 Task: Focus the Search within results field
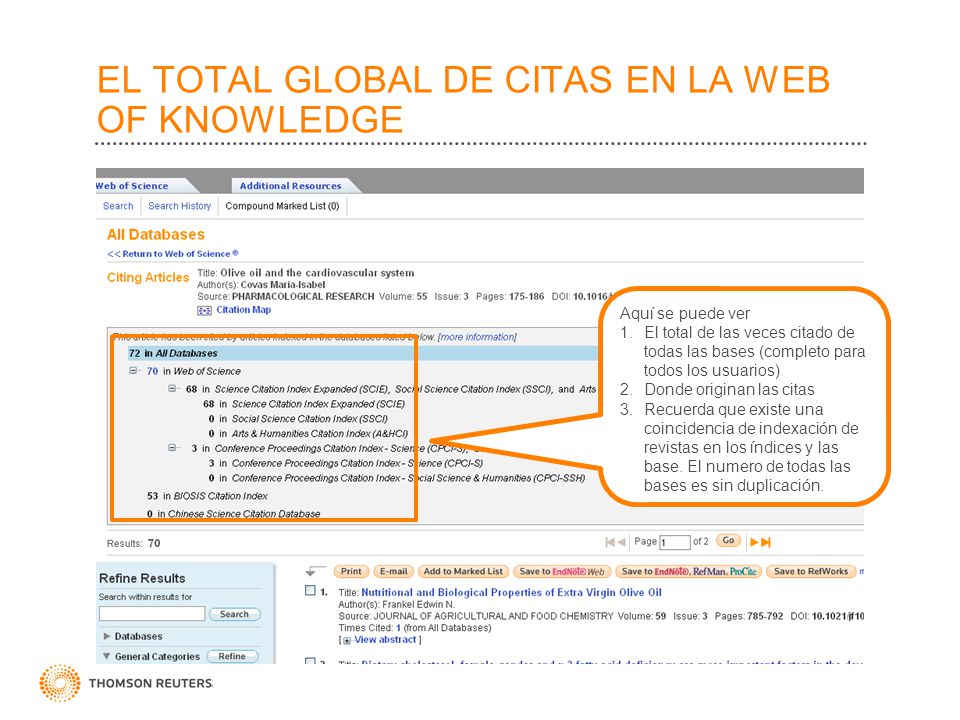(152, 613)
